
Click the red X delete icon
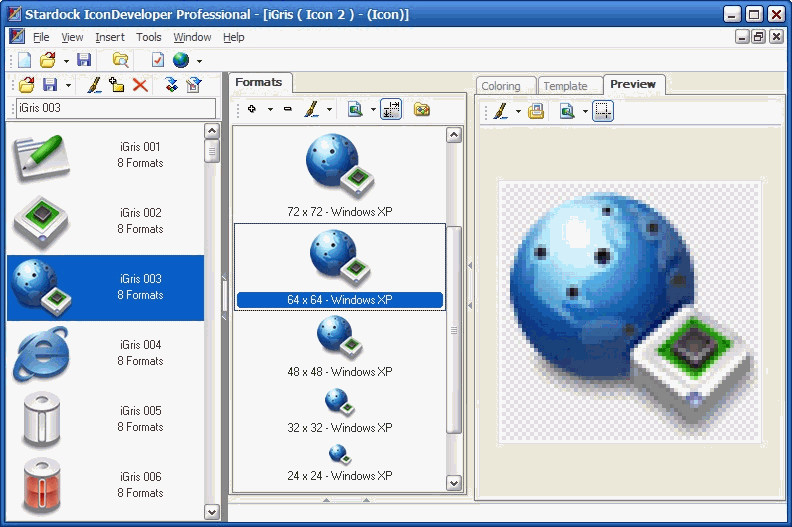click(140, 84)
